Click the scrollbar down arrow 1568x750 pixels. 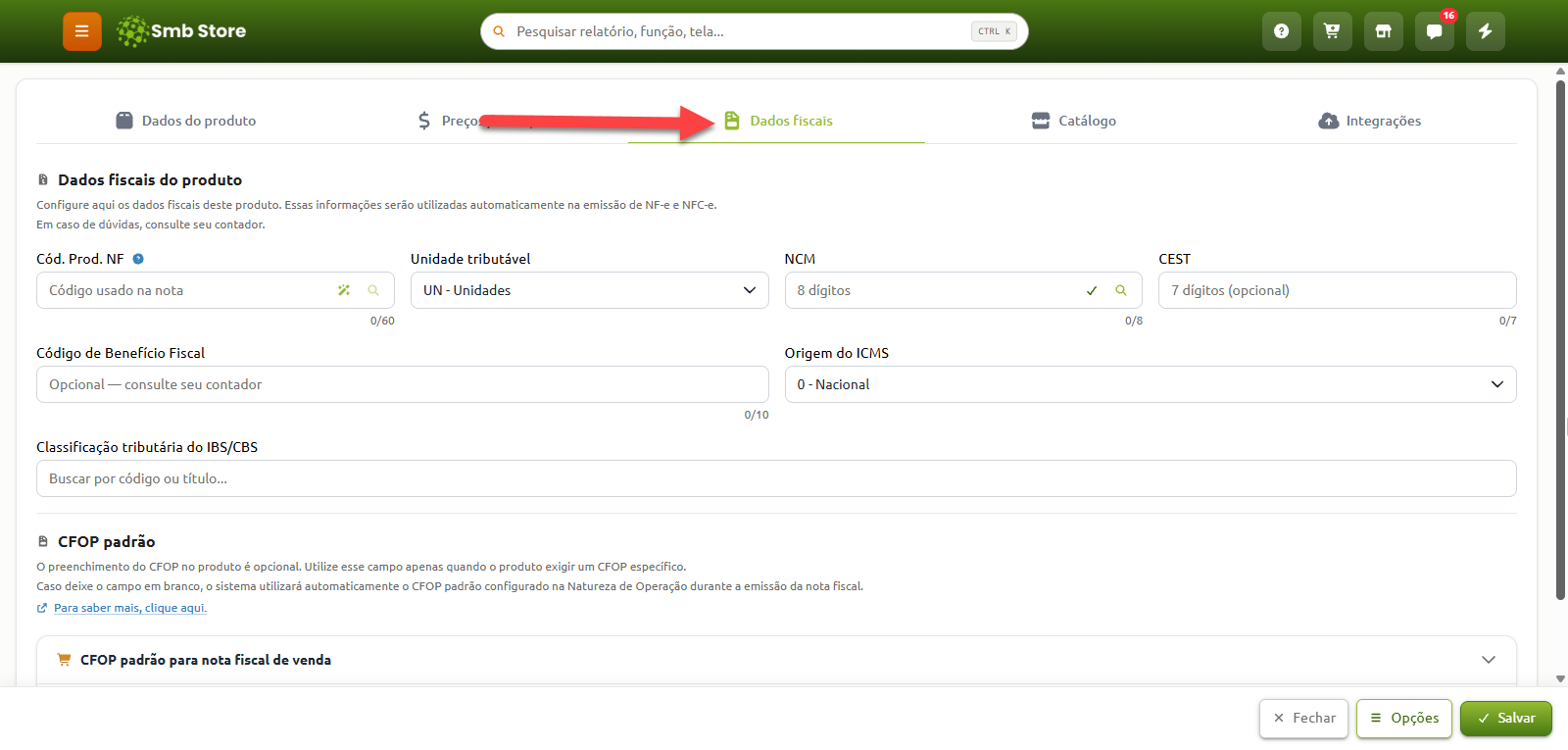pyautogui.click(x=1561, y=678)
